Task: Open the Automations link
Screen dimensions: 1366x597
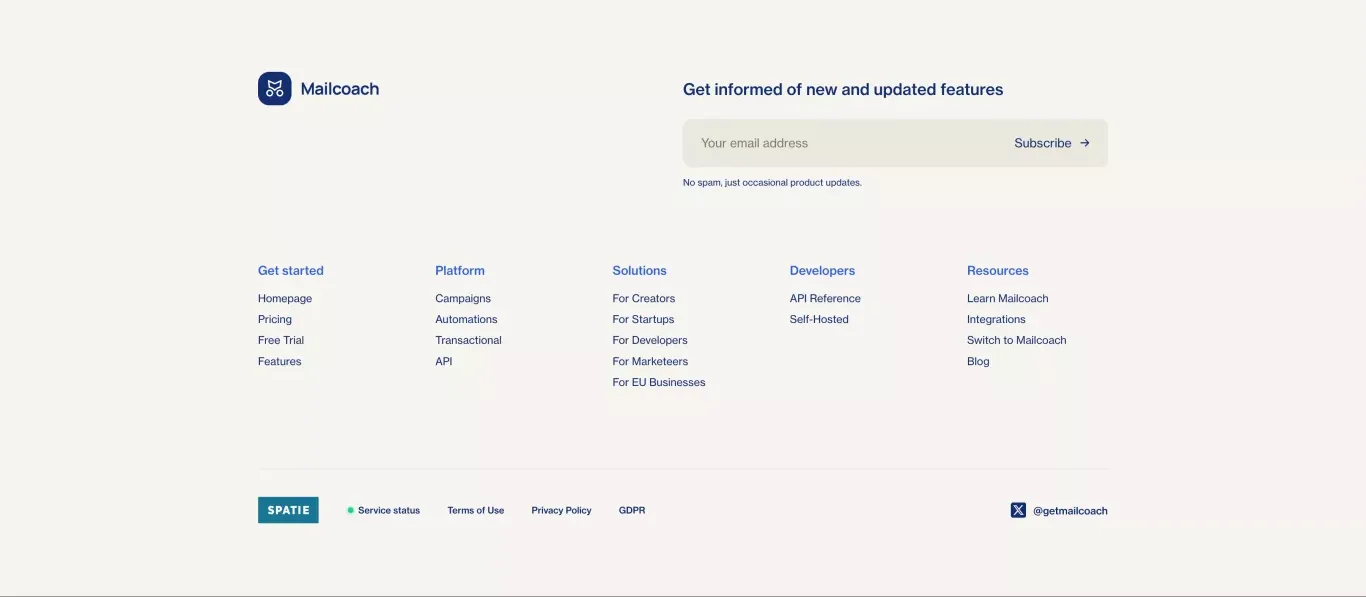Action: [466, 319]
